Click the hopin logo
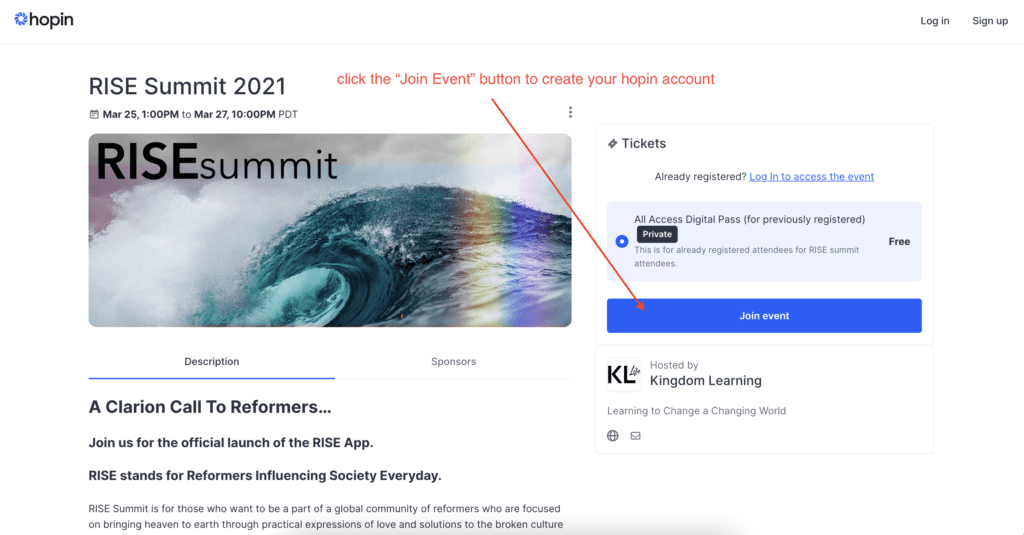The width and height of the screenshot is (1024, 535). coord(44,20)
